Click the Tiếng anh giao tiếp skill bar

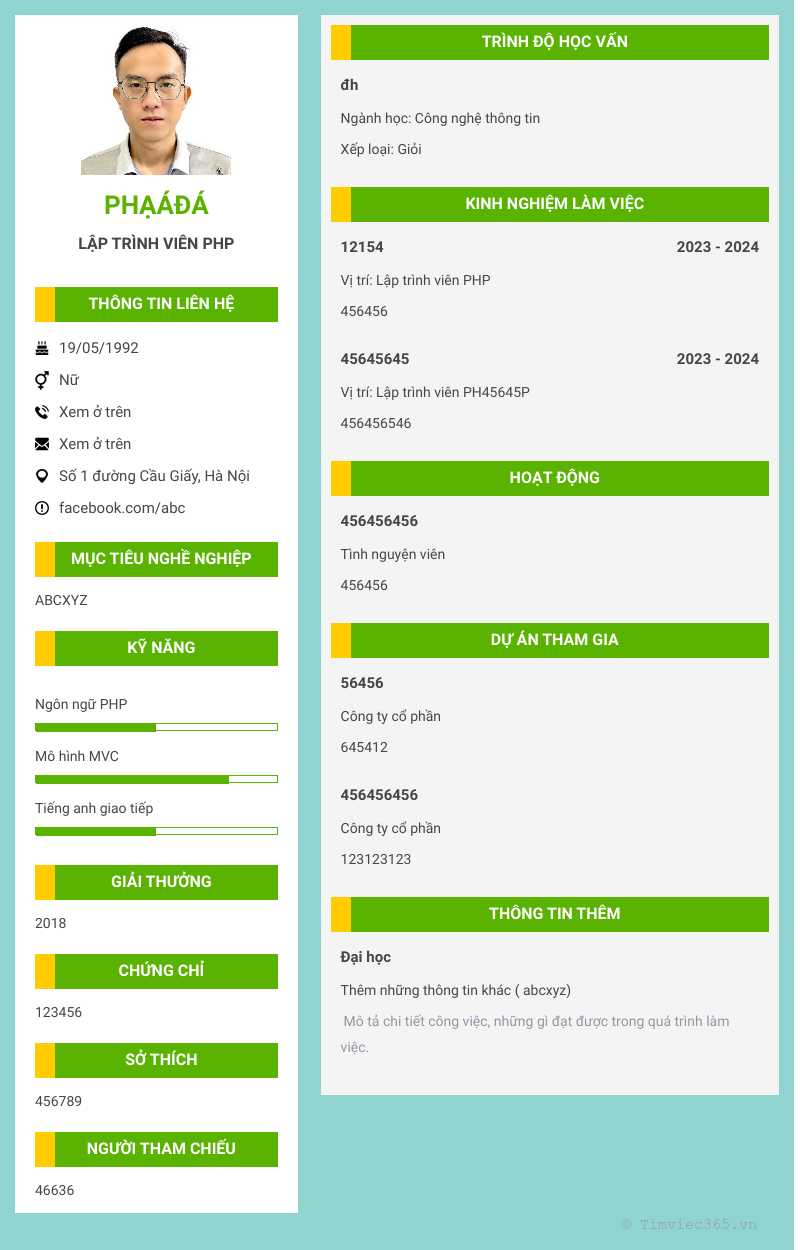pyautogui.click(x=156, y=831)
